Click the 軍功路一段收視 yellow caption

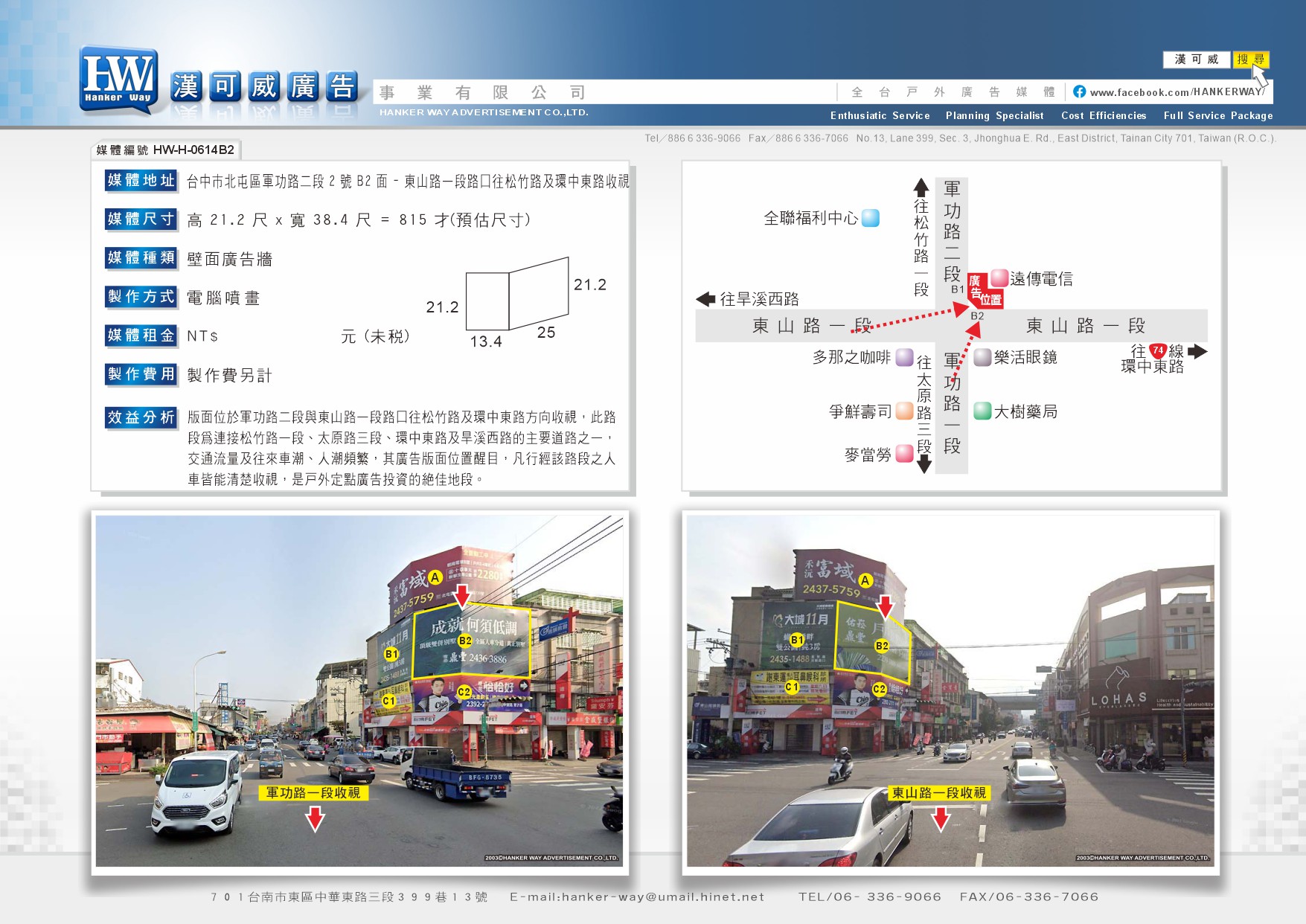pyautogui.click(x=313, y=793)
